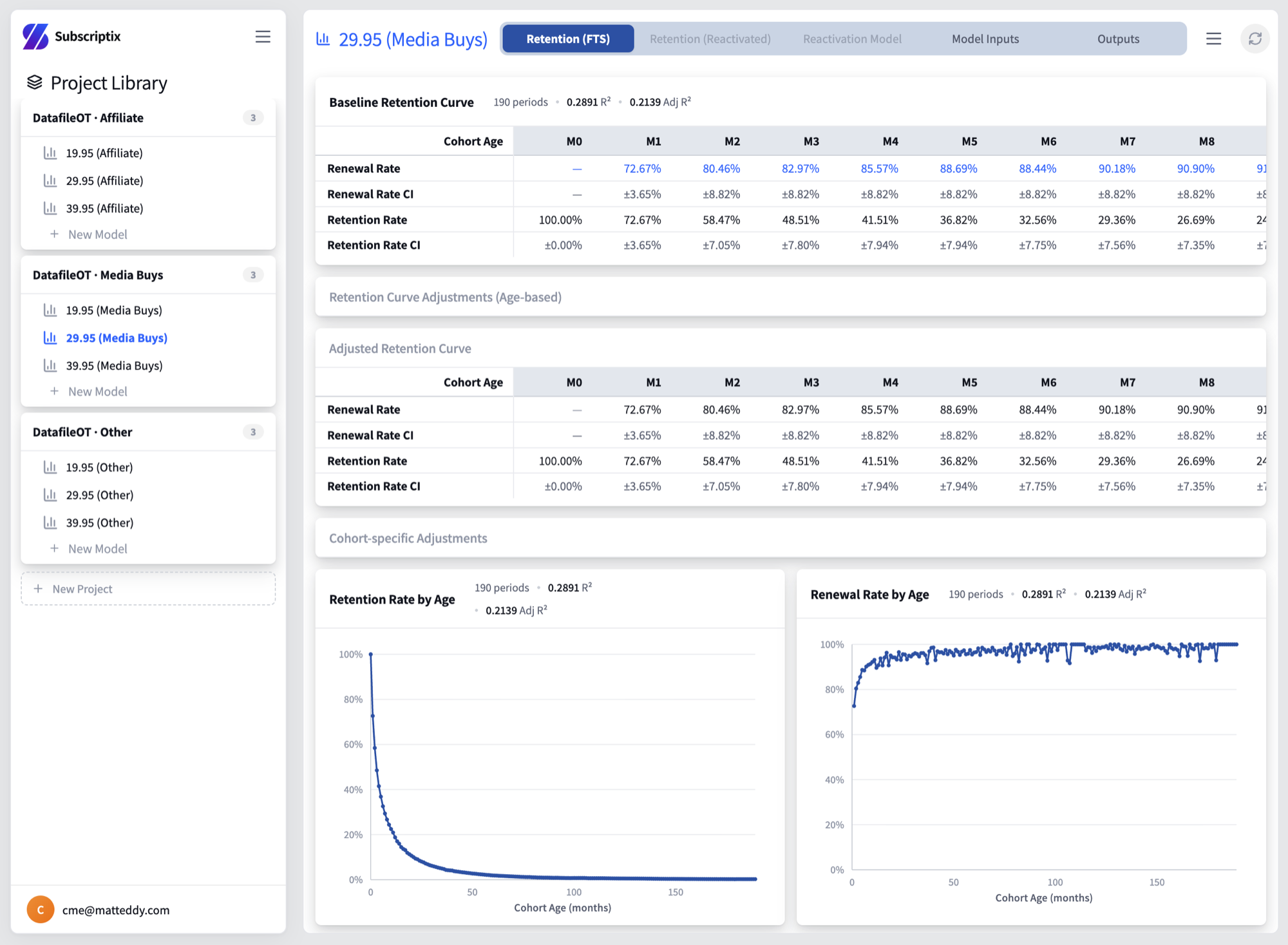Click the circular refresh button
1288x945 pixels.
pos(1255,39)
